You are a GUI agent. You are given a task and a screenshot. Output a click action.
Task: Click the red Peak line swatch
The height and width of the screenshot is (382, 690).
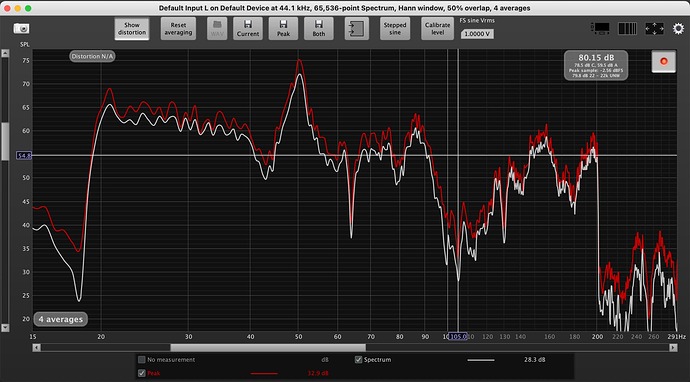tap(264, 374)
